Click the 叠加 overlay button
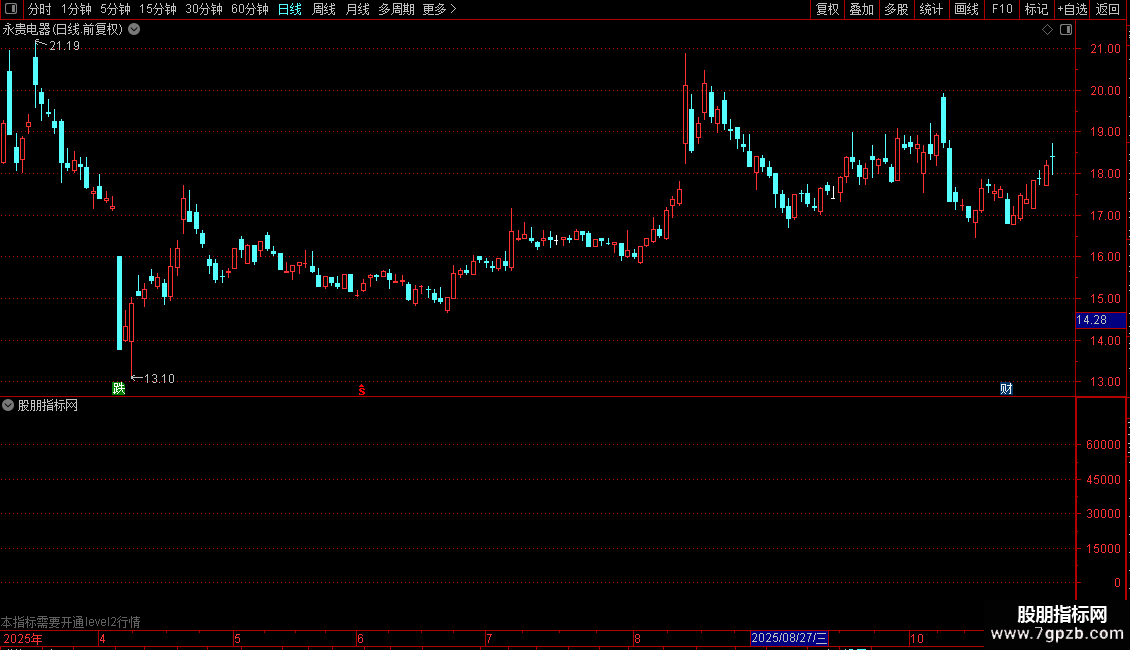Screen dimensions: 1130x650 click(x=861, y=9)
